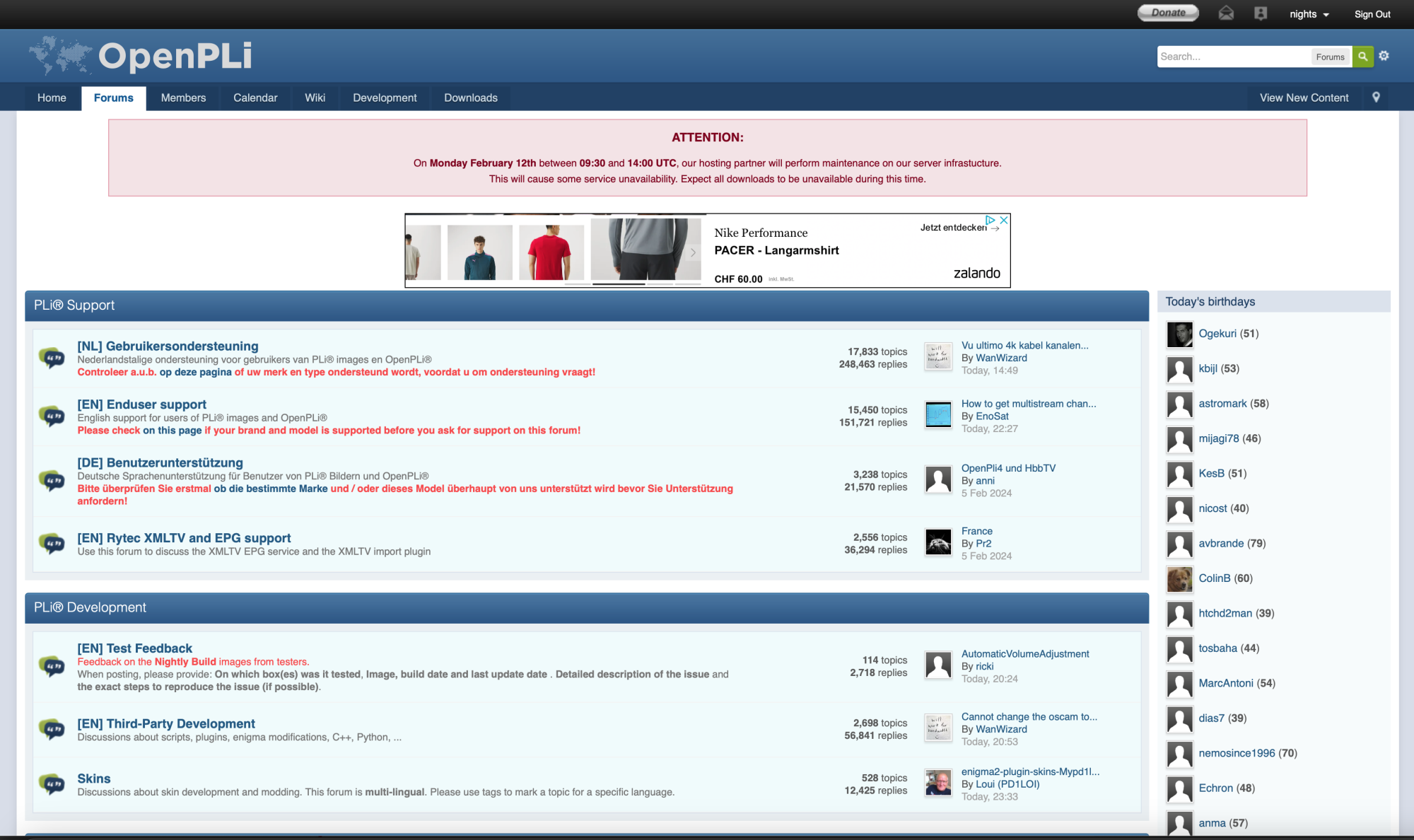Switch to the Calendar tab
The height and width of the screenshot is (840, 1414).
255,98
